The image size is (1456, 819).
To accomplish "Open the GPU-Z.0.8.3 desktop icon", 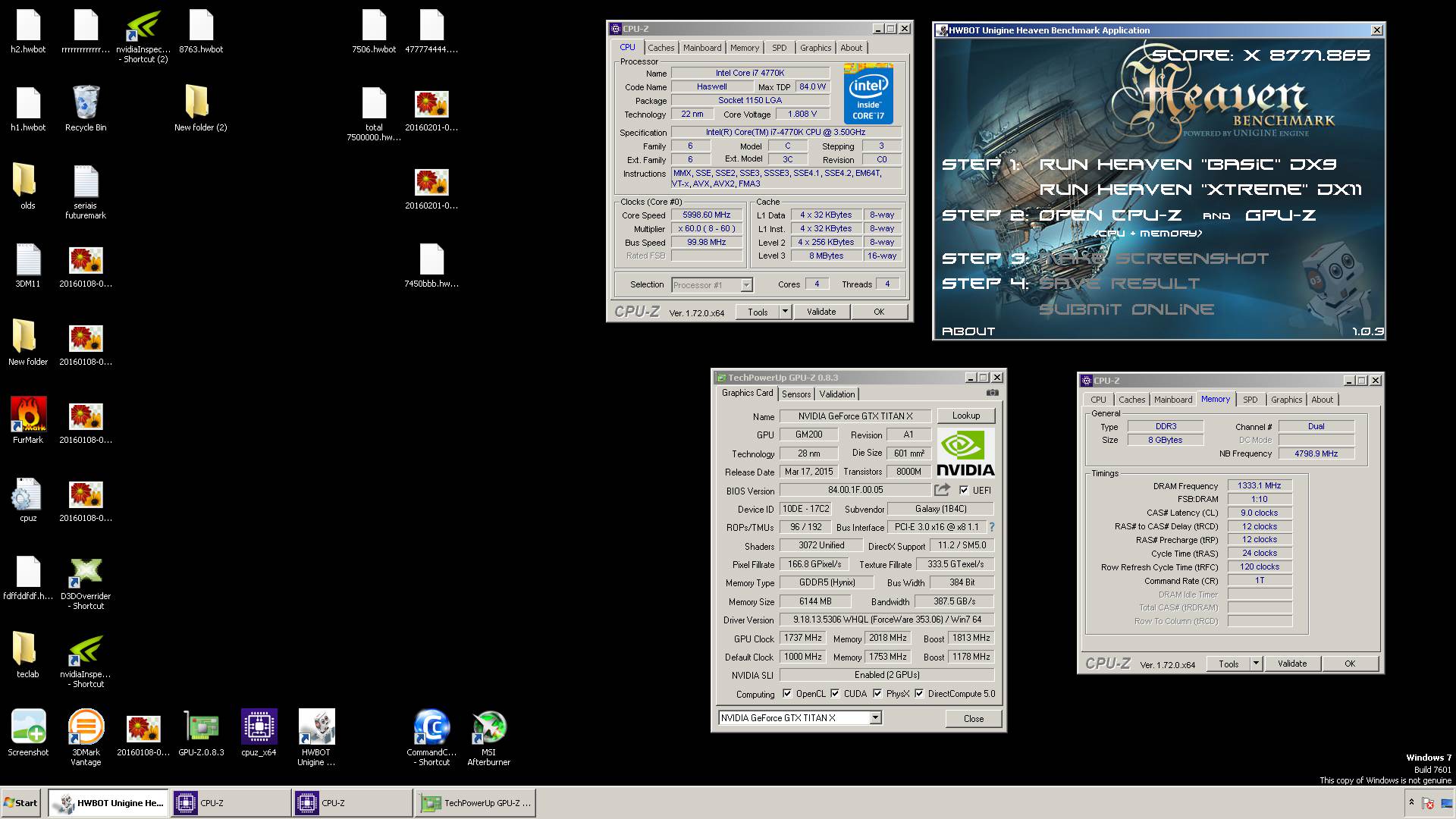I will pos(201,733).
